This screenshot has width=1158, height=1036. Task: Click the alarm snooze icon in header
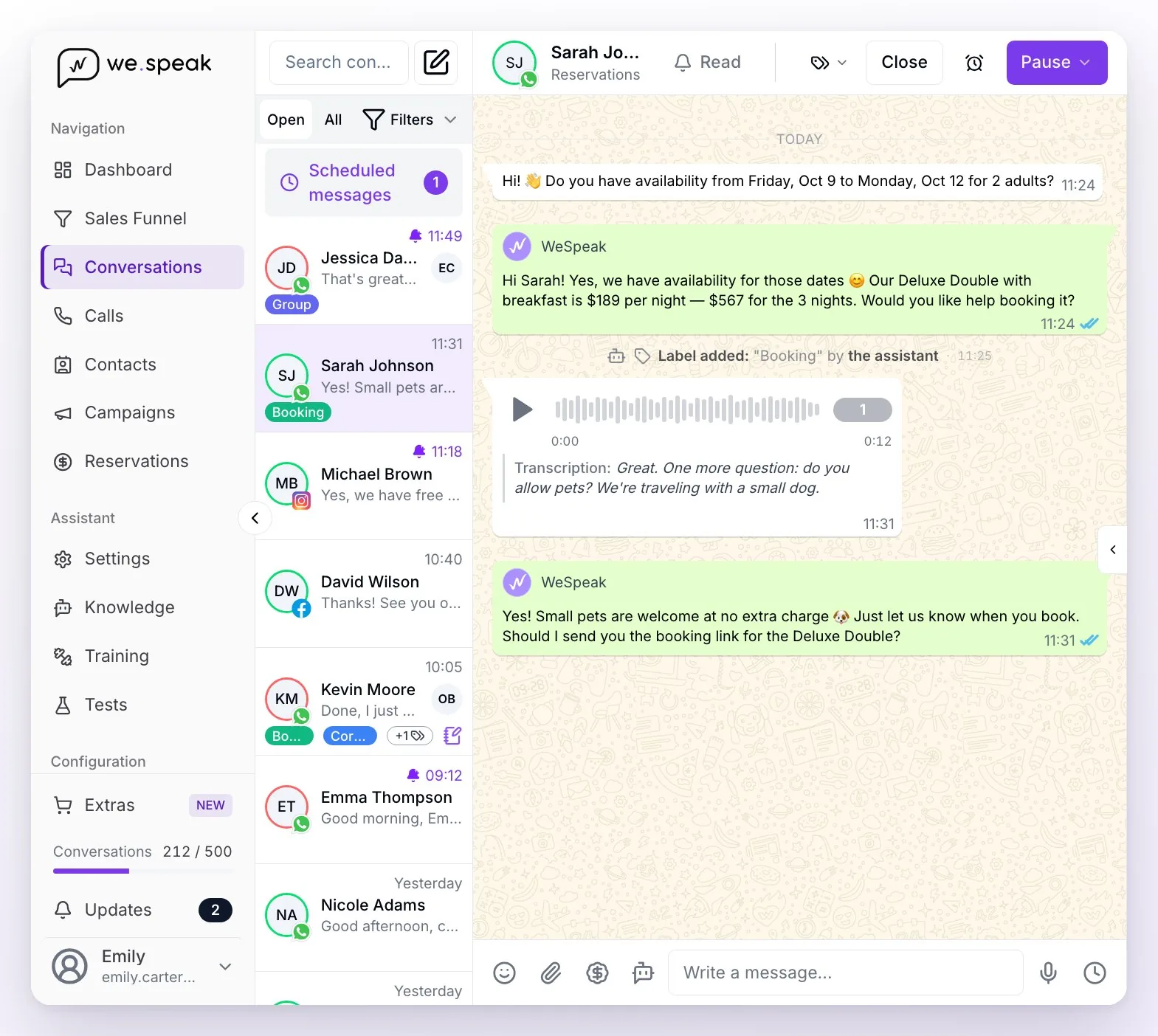974,63
